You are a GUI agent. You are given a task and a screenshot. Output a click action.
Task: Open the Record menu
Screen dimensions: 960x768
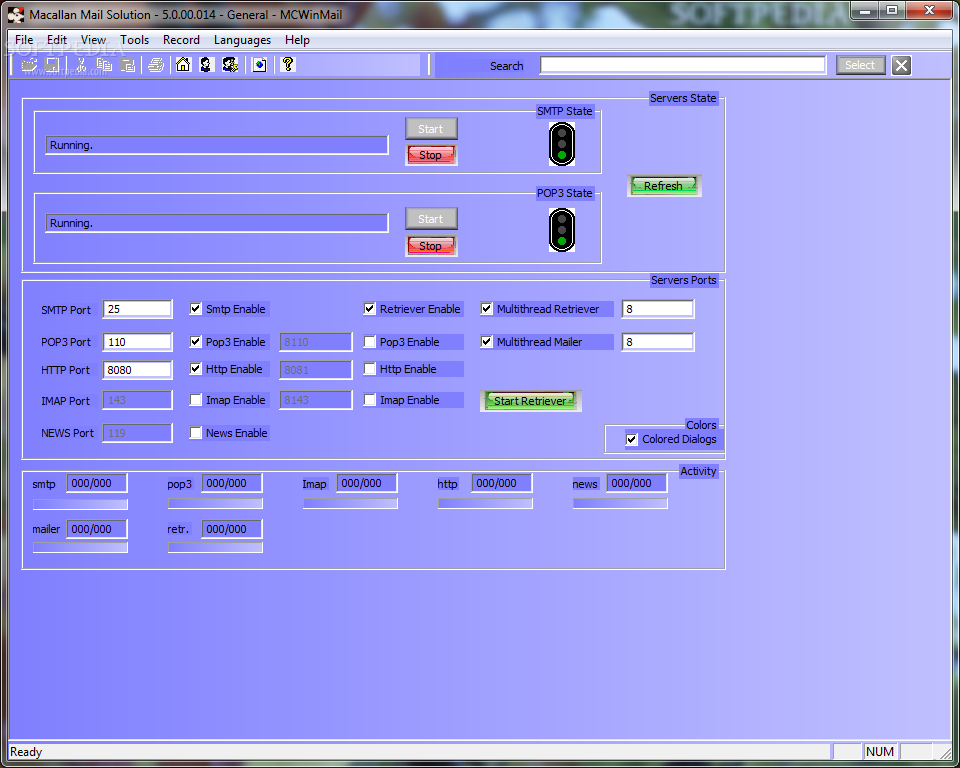pyautogui.click(x=181, y=40)
